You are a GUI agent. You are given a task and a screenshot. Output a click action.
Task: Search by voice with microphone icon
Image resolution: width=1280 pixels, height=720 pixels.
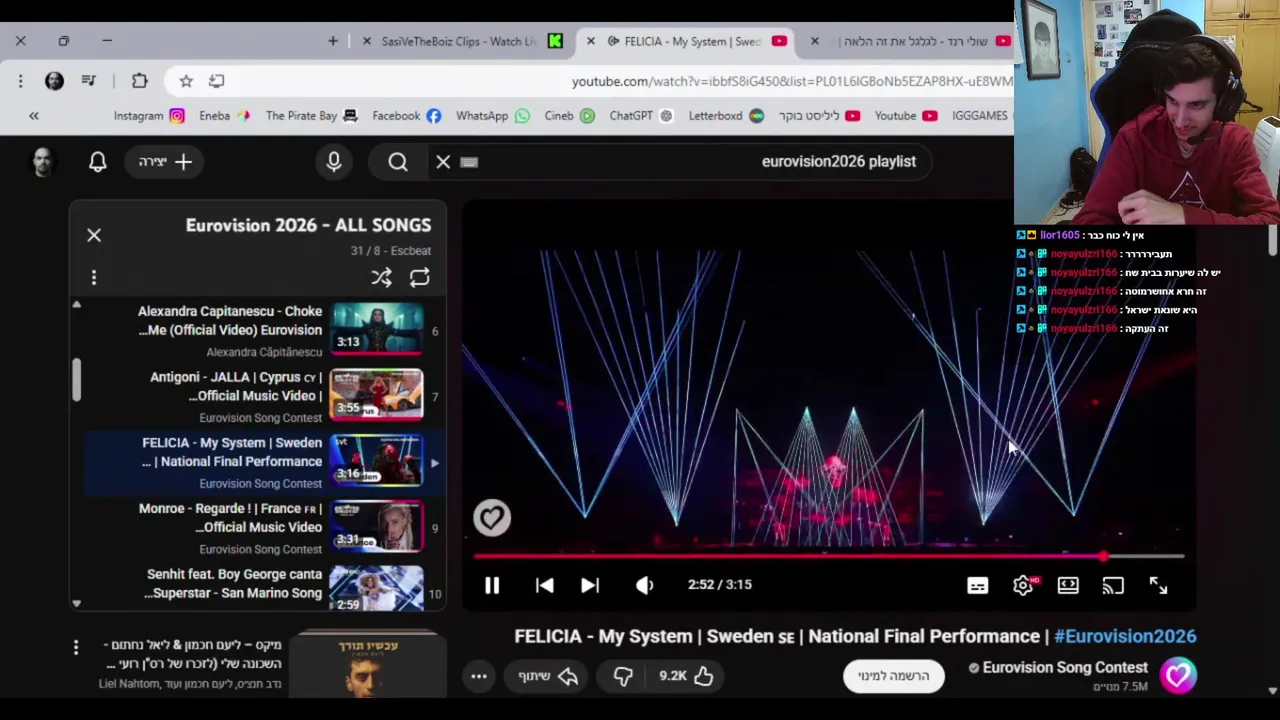(334, 162)
